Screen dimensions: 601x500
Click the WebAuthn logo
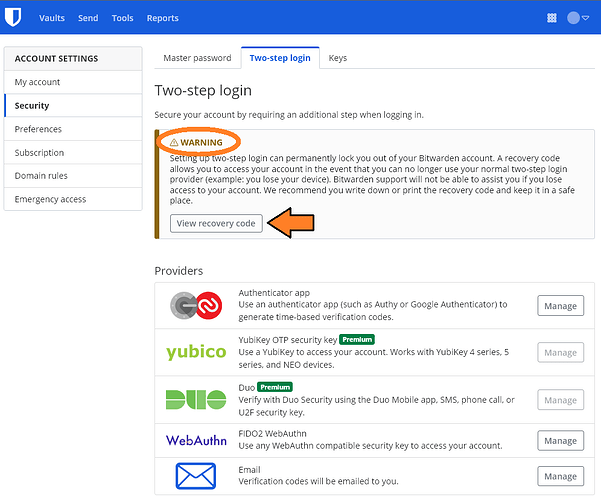click(196, 441)
